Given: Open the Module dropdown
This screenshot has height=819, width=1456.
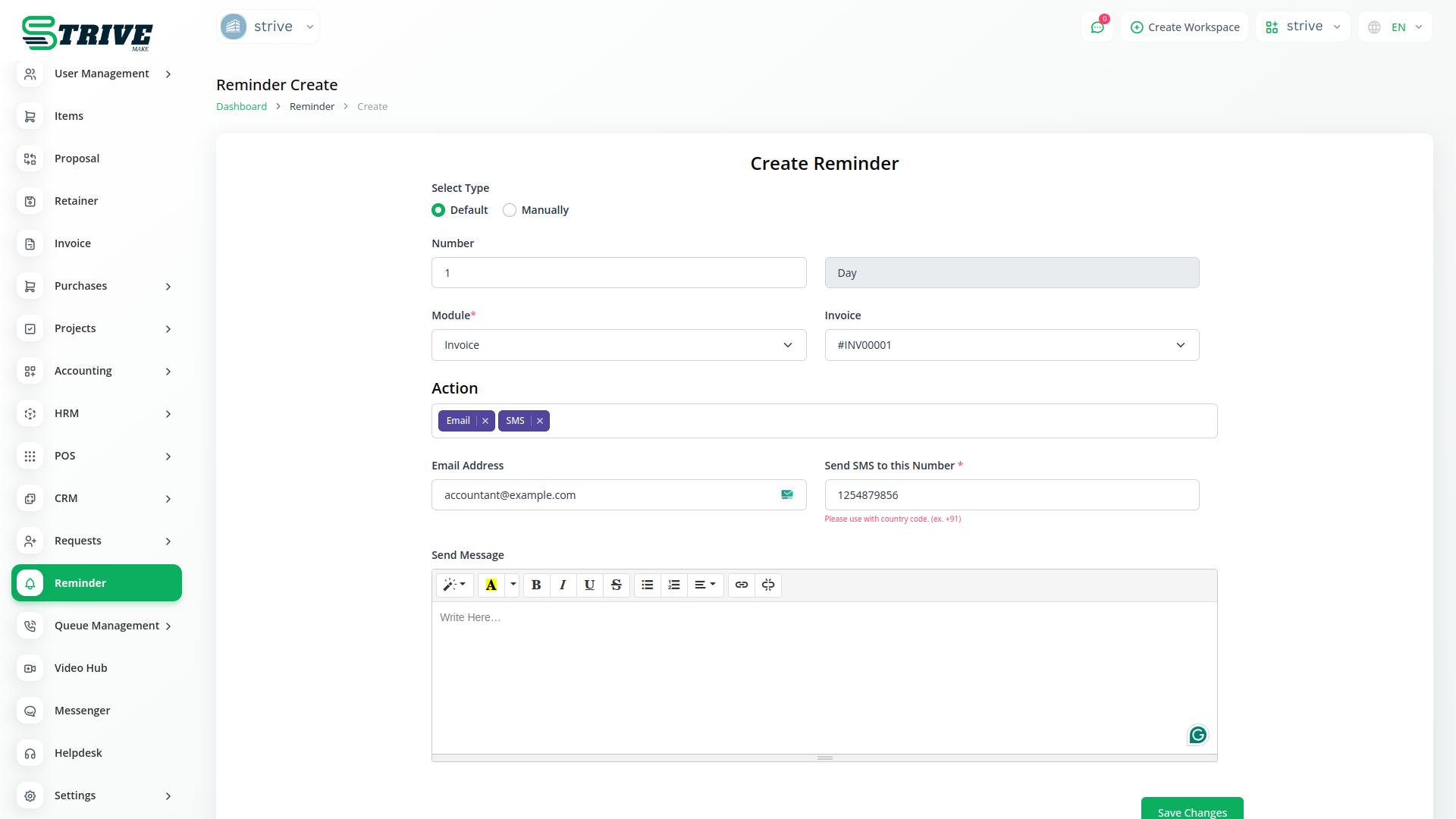Looking at the screenshot, I should pos(618,345).
